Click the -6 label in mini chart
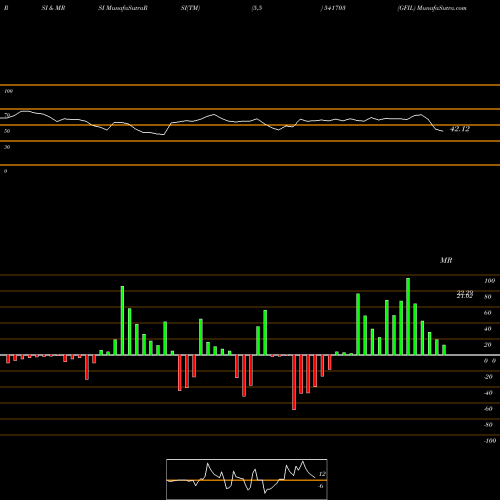Image resolution: width=500 pixels, height=500 pixels. pyautogui.click(x=320, y=486)
